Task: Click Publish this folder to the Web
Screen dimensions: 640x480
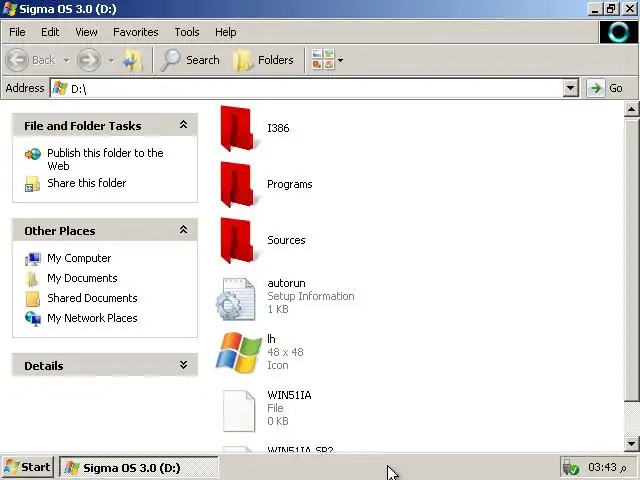Action: pyautogui.click(x=105, y=159)
